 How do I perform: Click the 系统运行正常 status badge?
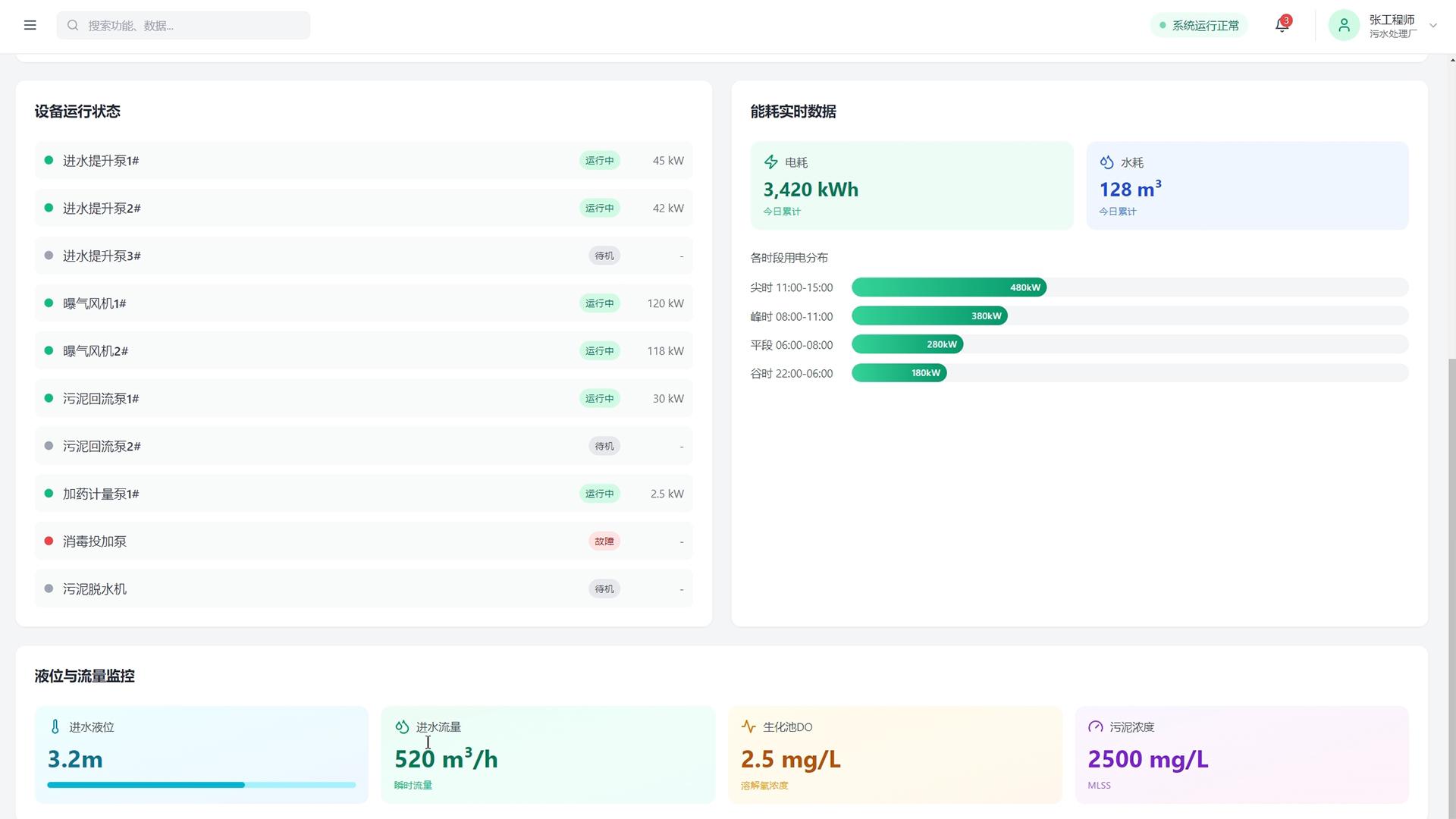click(1199, 25)
